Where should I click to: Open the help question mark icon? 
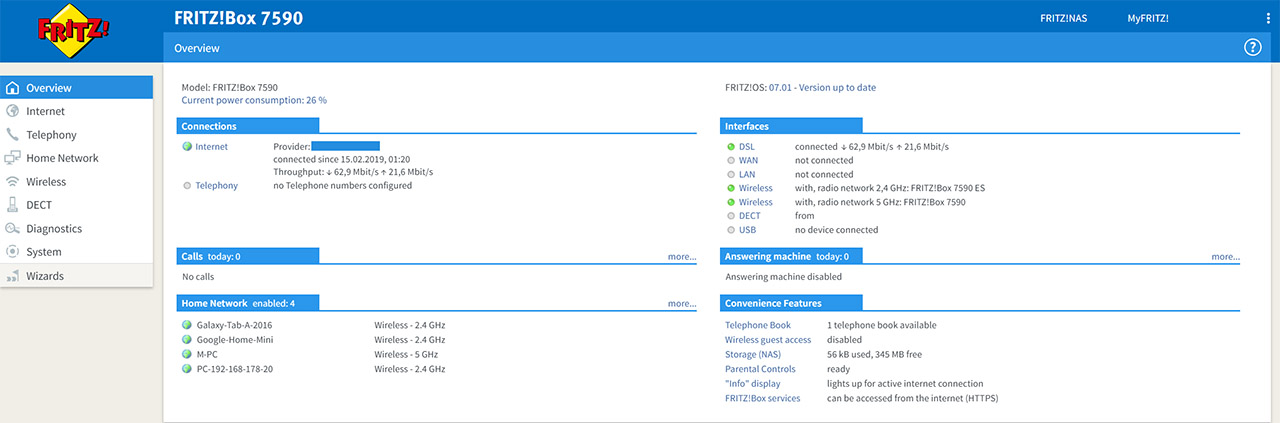[x=1252, y=48]
